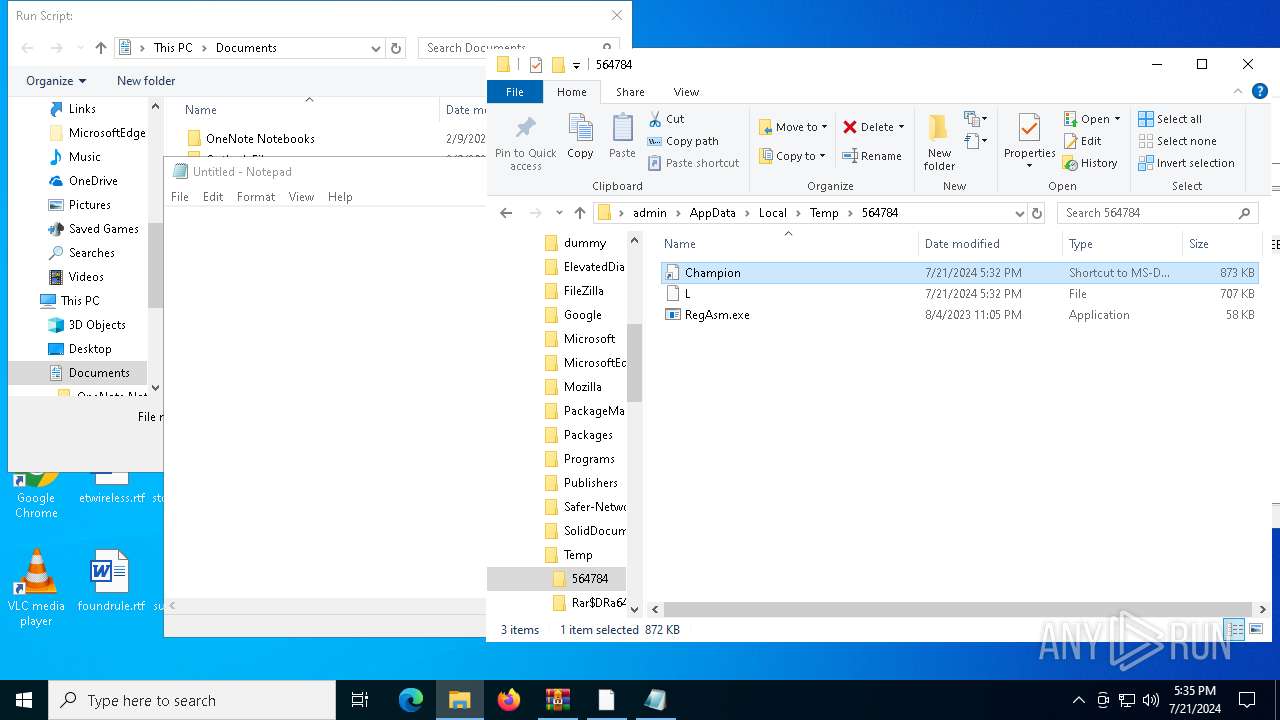Open Notepad Help menu

(x=340, y=197)
